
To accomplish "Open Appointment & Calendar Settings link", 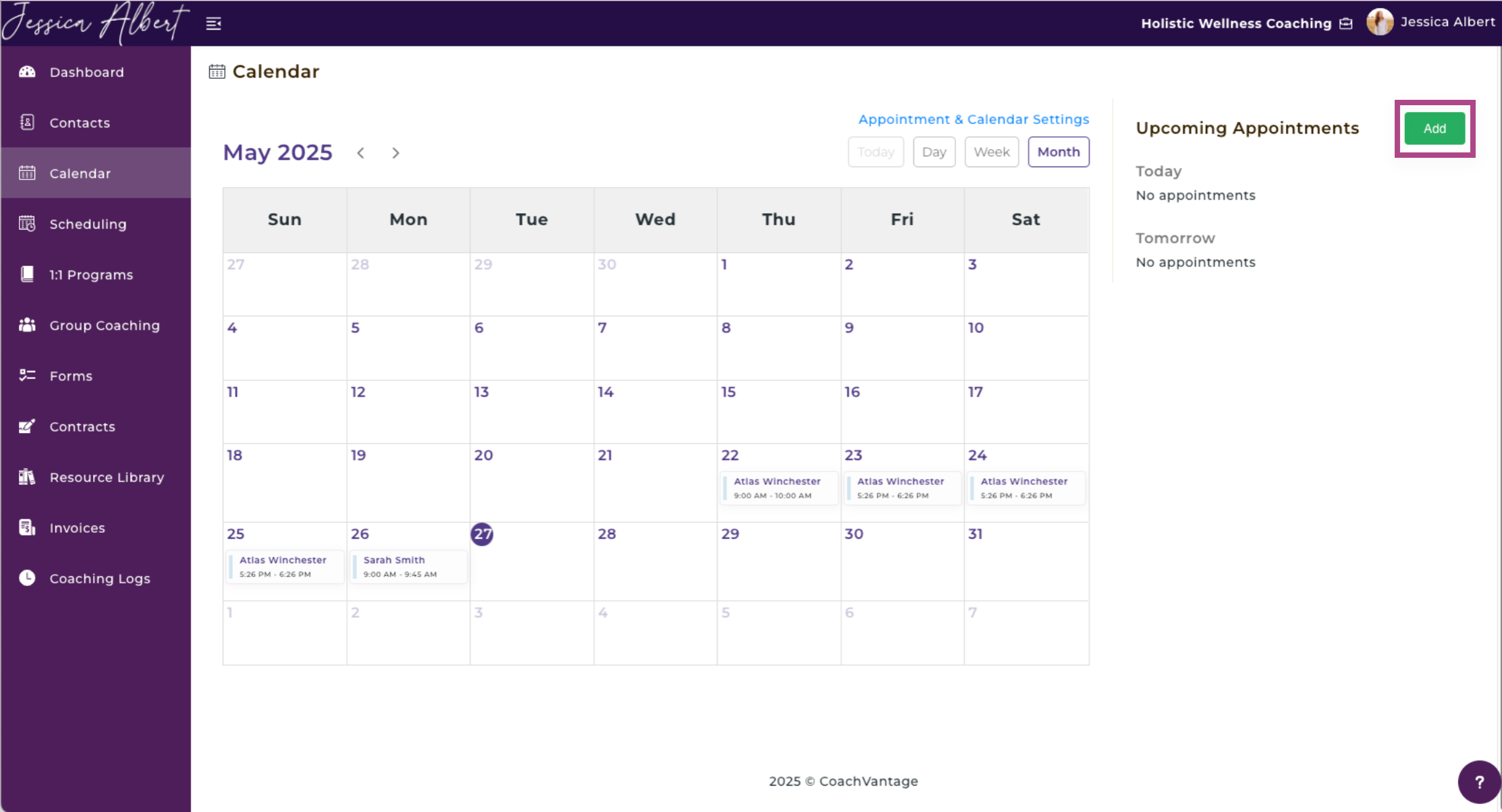I will coord(973,119).
